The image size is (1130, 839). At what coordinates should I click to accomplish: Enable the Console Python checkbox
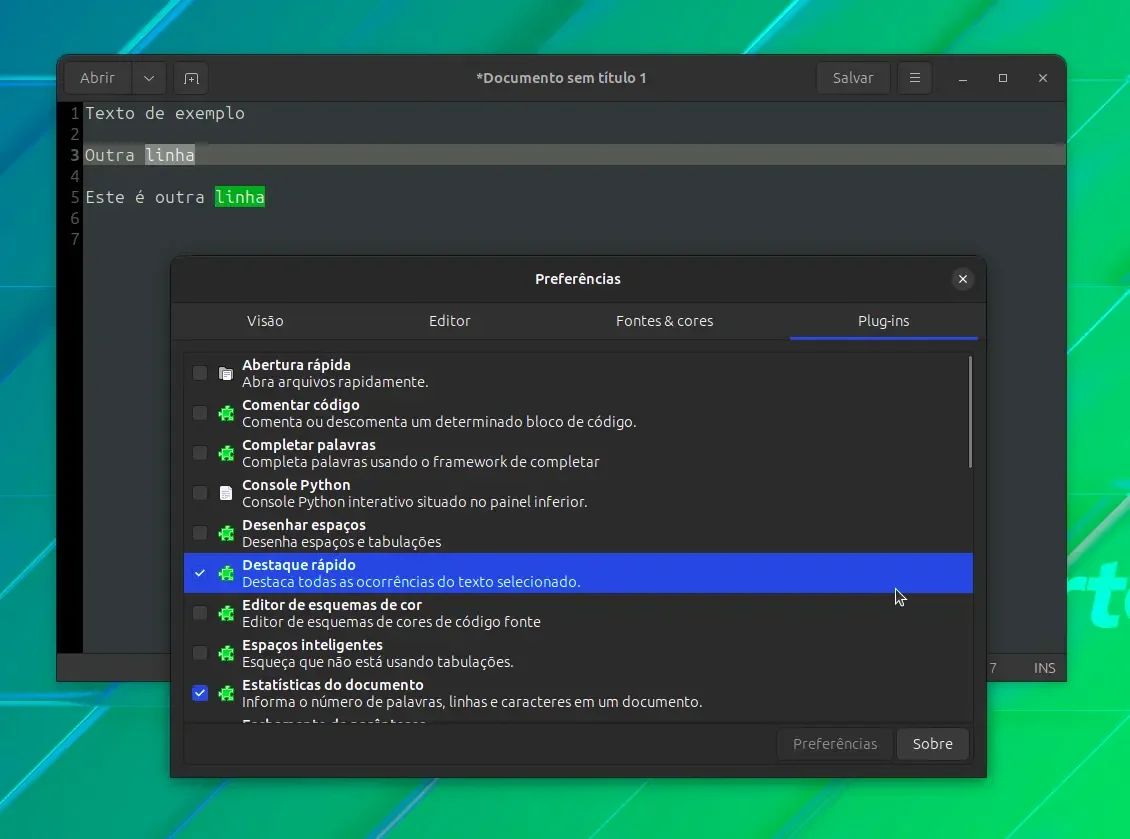click(200, 493)
